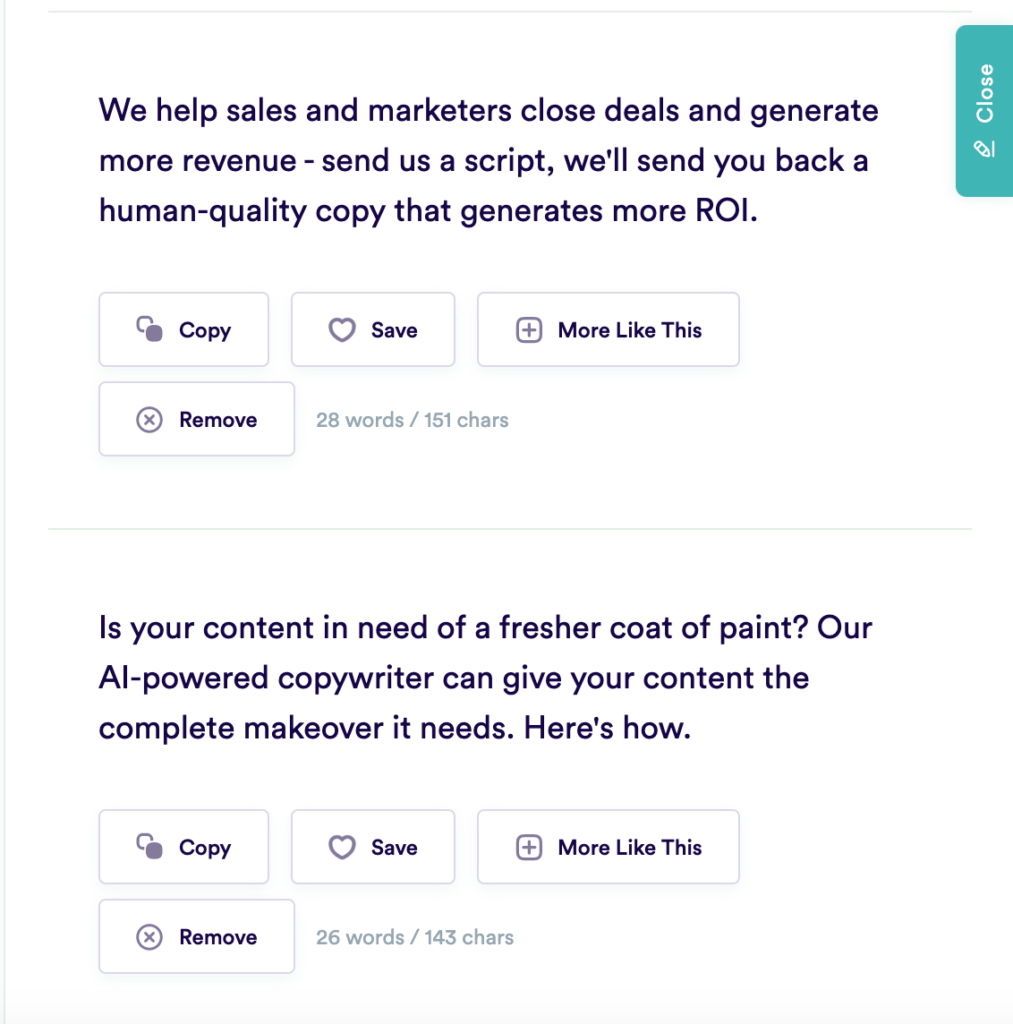Click the plus icon on first More Like This

[x=531, y=329]
